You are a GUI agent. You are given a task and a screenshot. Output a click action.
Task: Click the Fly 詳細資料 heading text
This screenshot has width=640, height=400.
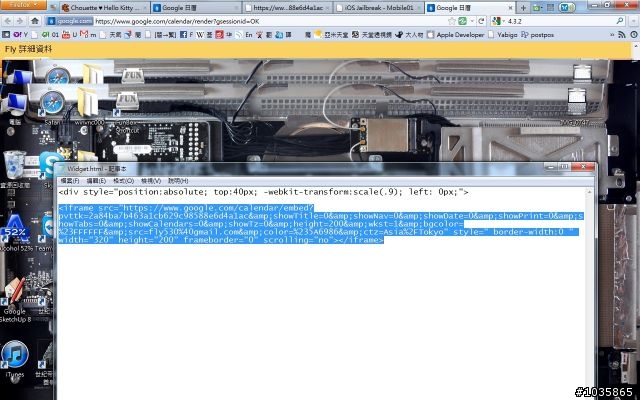coord(29,49)
